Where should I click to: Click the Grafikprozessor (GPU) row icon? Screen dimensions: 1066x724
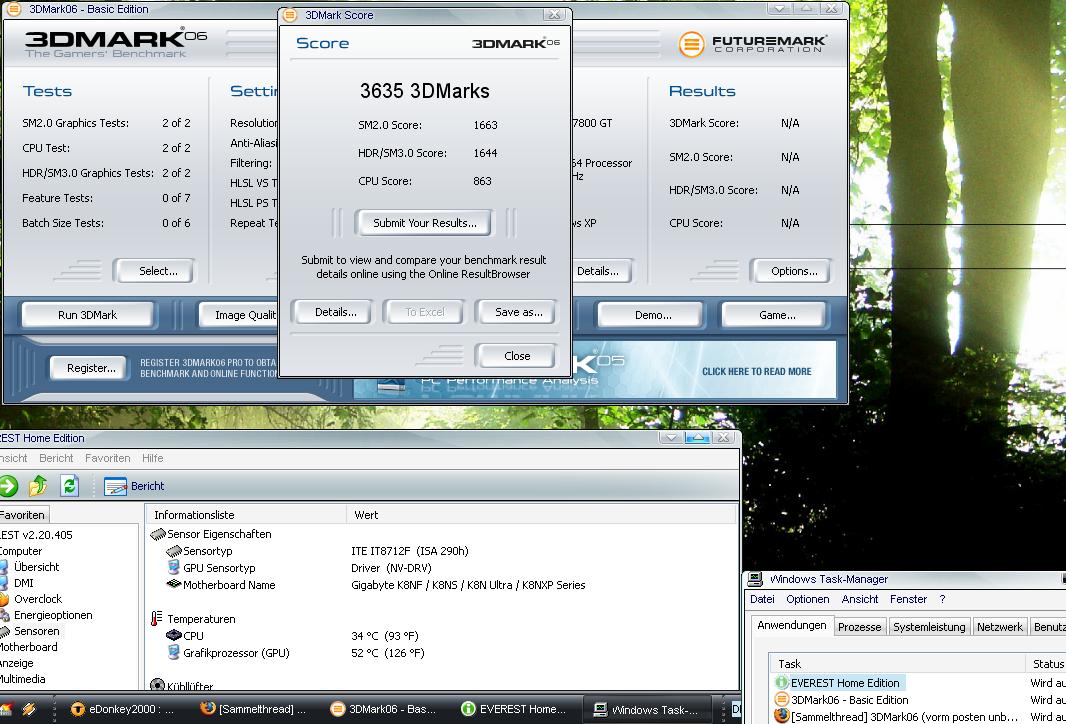coord(173,653)
